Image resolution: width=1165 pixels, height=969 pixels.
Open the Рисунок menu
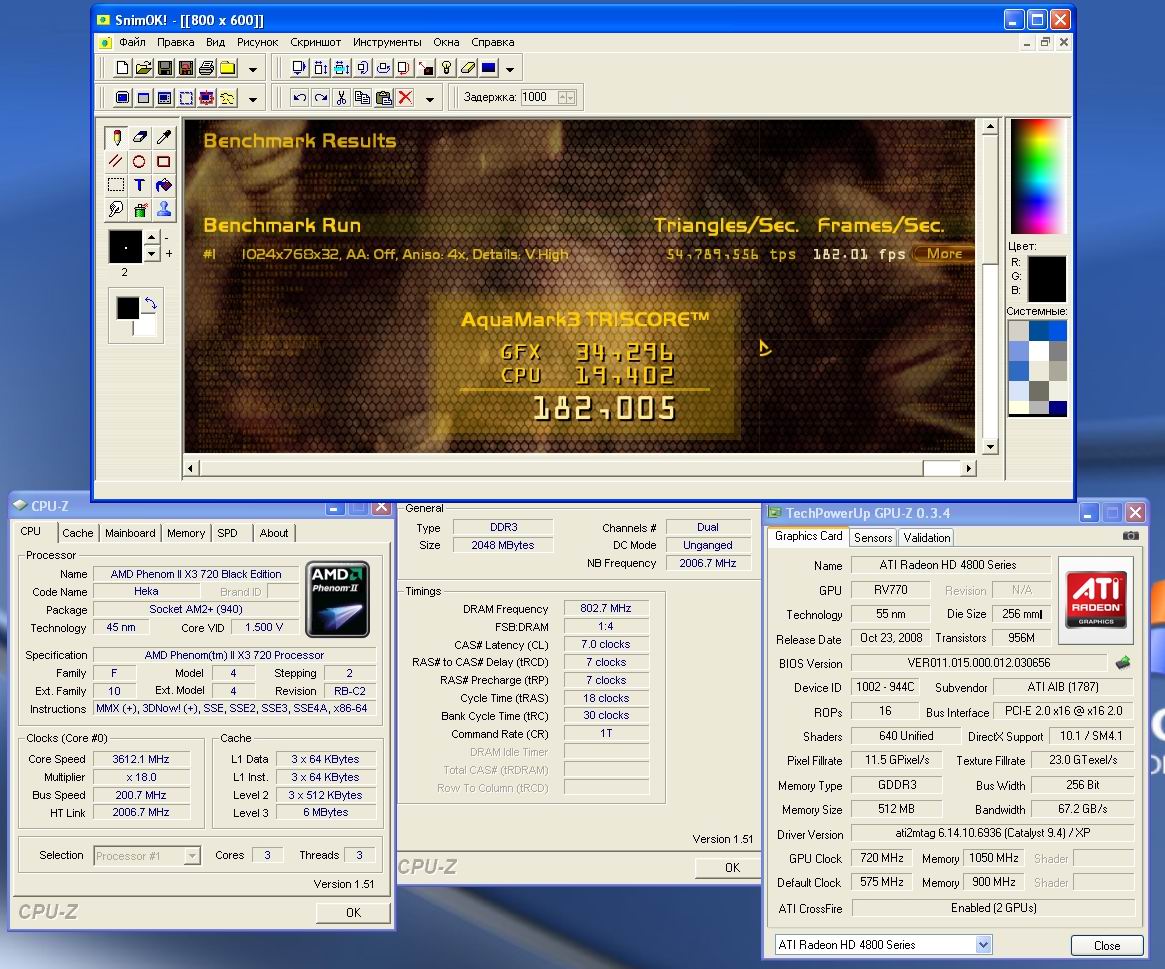pos(257,42)
